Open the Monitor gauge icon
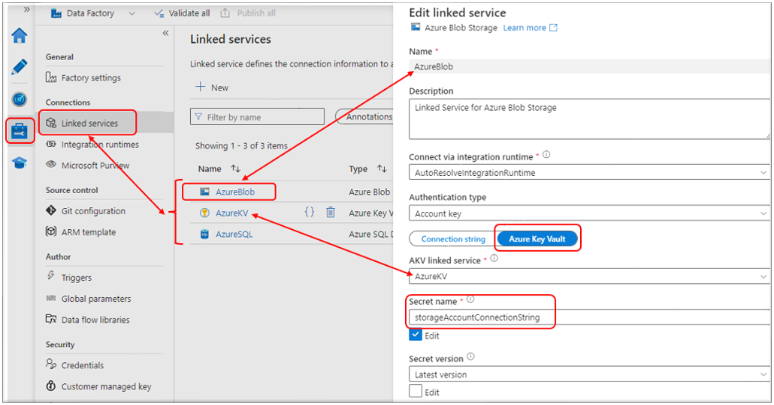 [x=19, y=99]
